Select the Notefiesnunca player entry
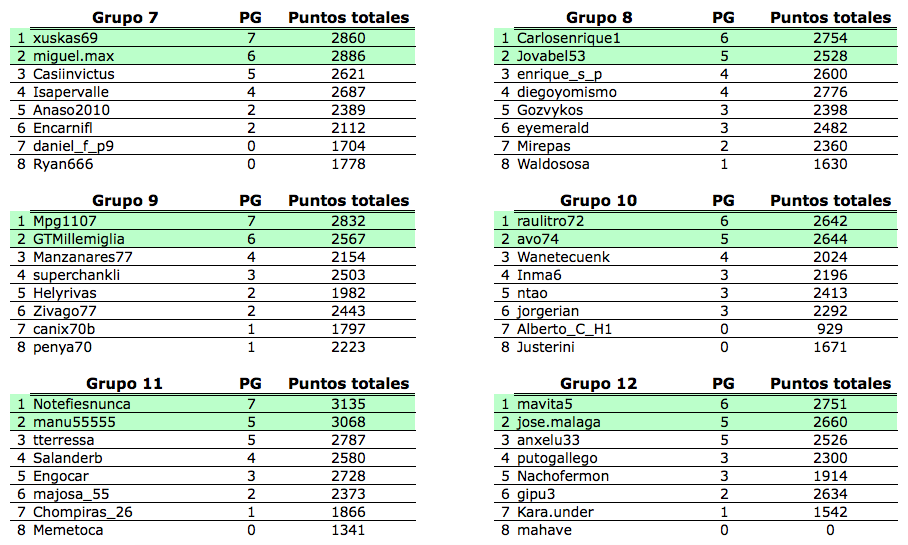Image resolution: width=908 pixels, height=545 pixels. [82, 404]
